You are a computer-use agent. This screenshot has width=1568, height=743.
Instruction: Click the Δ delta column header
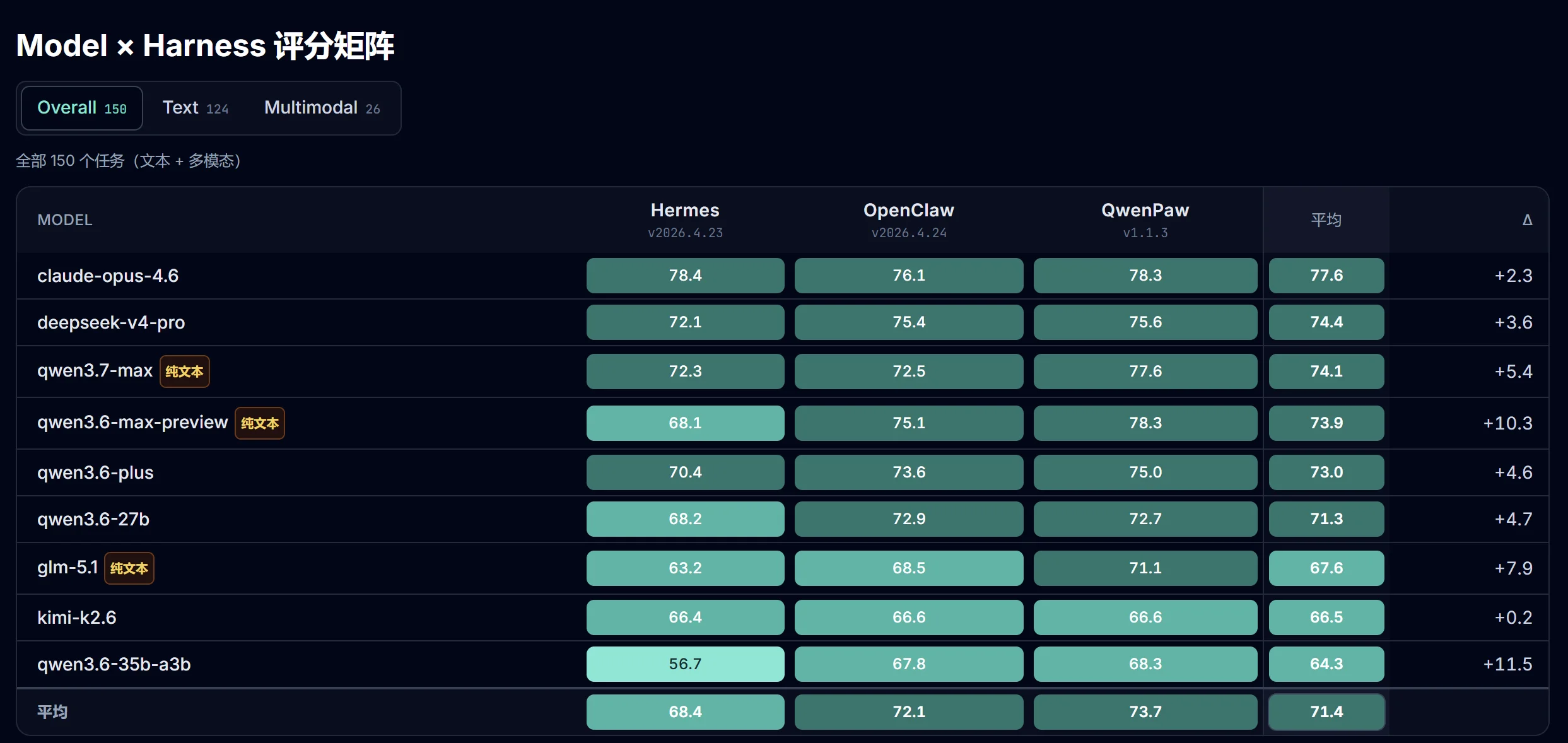tap(1527, 220)
